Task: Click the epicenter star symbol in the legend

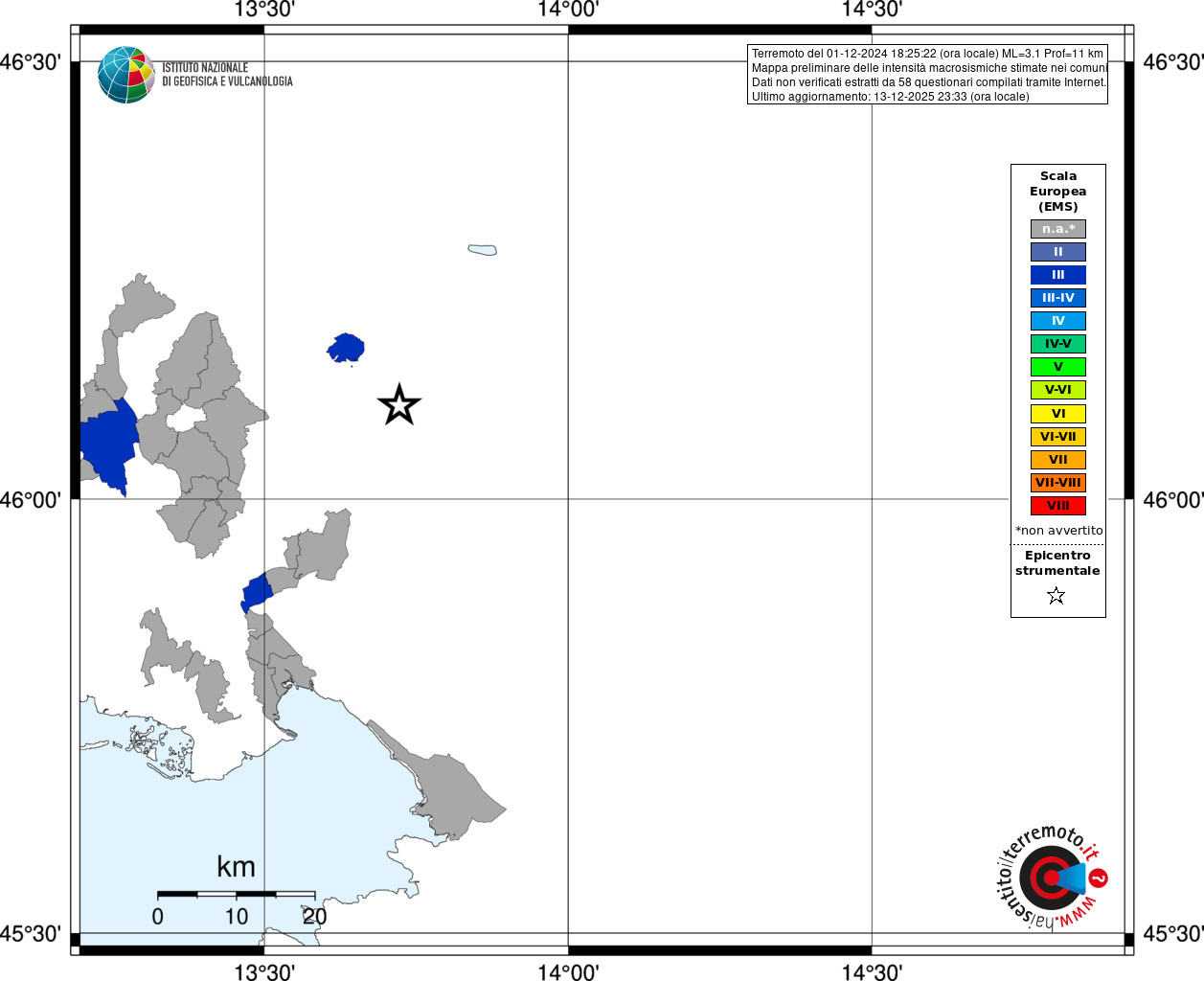Action: pos(1056,596)
